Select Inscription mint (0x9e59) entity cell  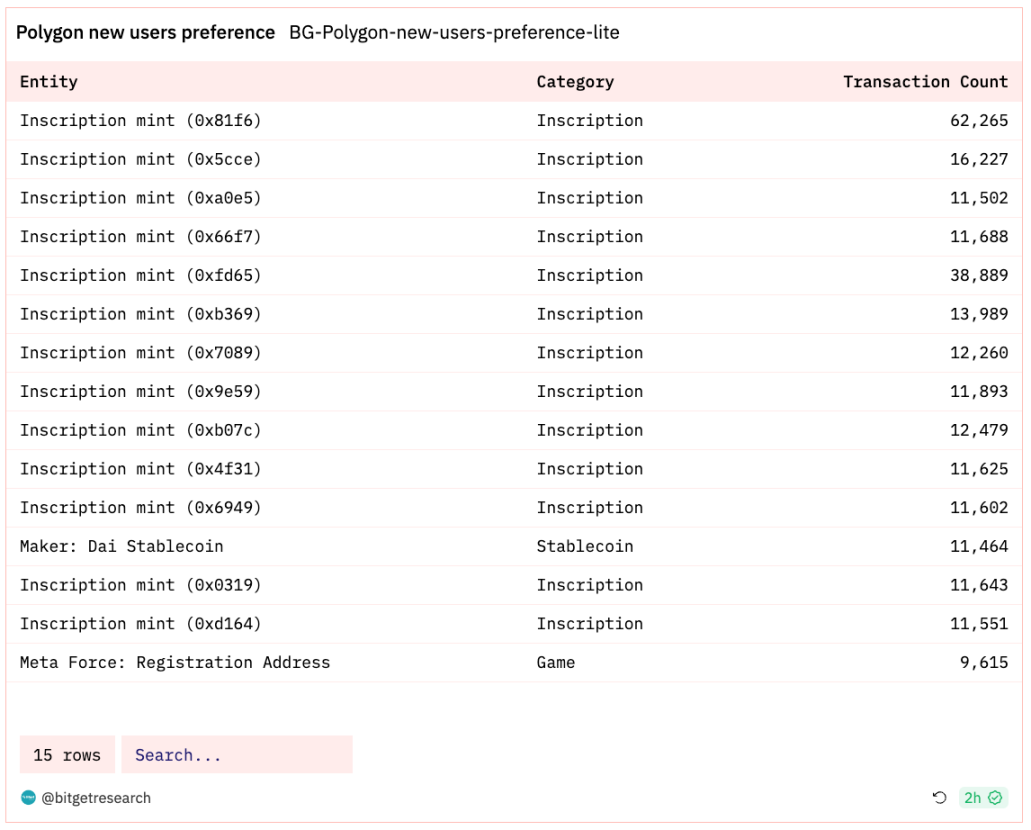[141, 391]
